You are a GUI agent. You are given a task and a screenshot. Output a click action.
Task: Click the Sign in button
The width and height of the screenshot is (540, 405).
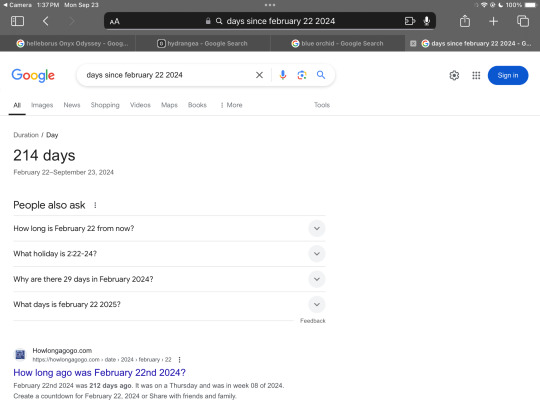click(x=508, y=75)
